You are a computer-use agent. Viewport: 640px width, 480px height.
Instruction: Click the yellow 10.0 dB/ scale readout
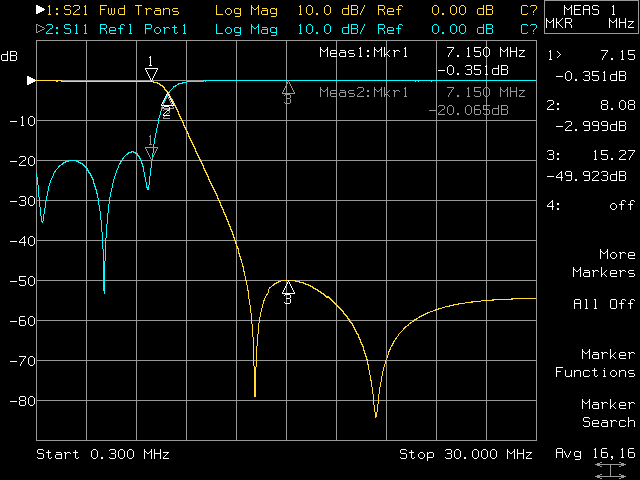tap(331, 10)
